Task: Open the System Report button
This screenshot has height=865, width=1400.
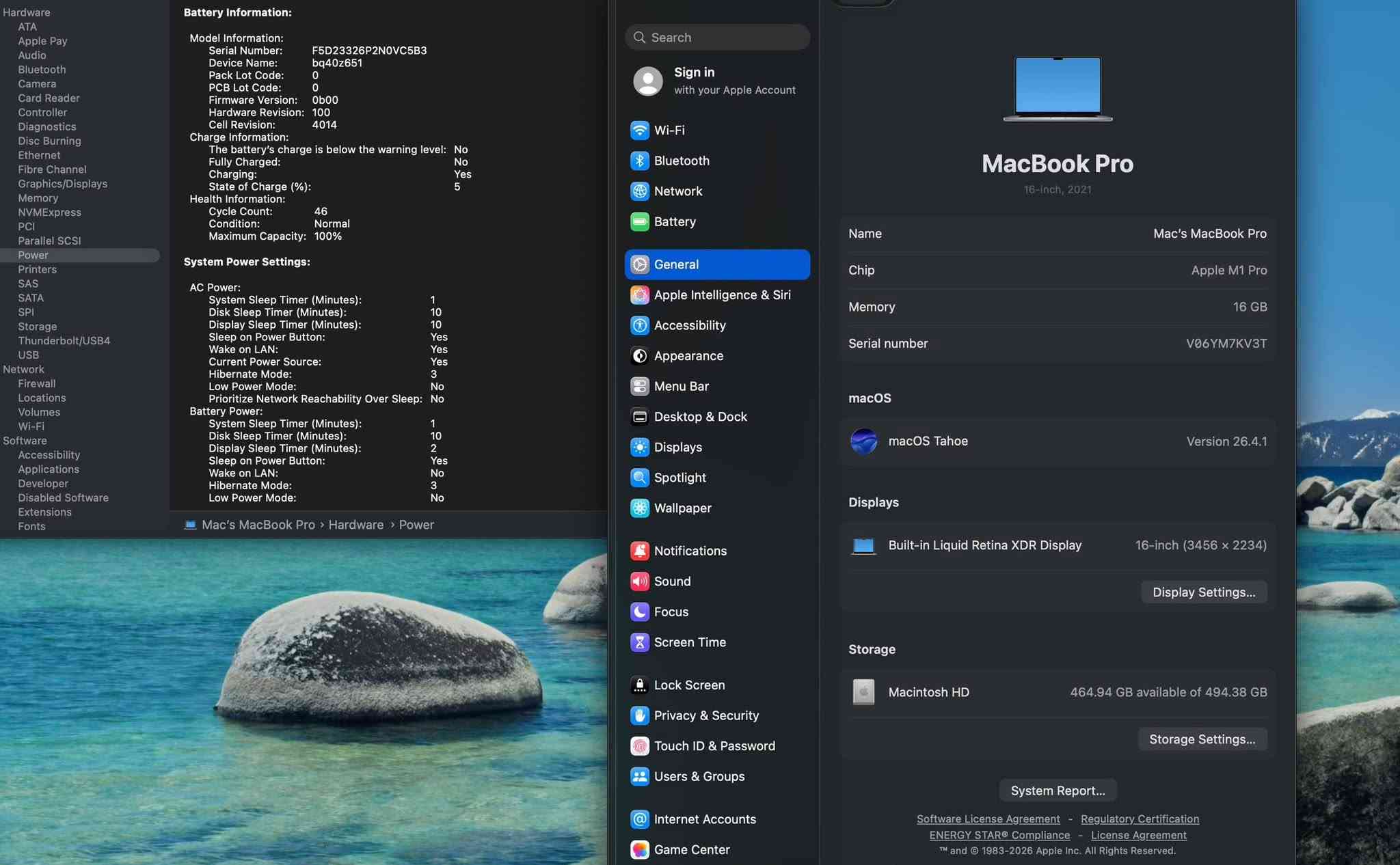Action: click(1058, 791)
